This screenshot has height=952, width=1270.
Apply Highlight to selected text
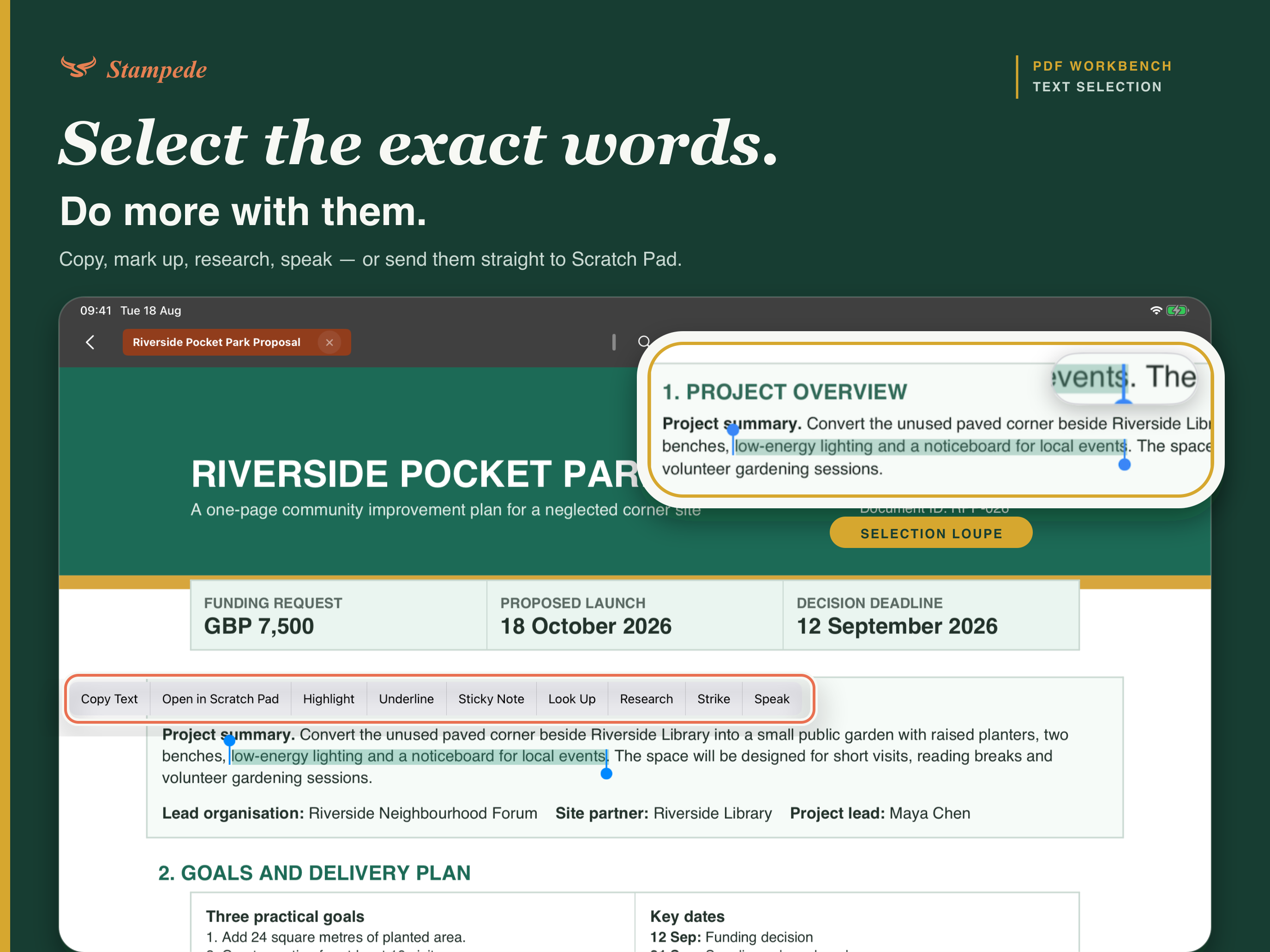tap(329, 699)
